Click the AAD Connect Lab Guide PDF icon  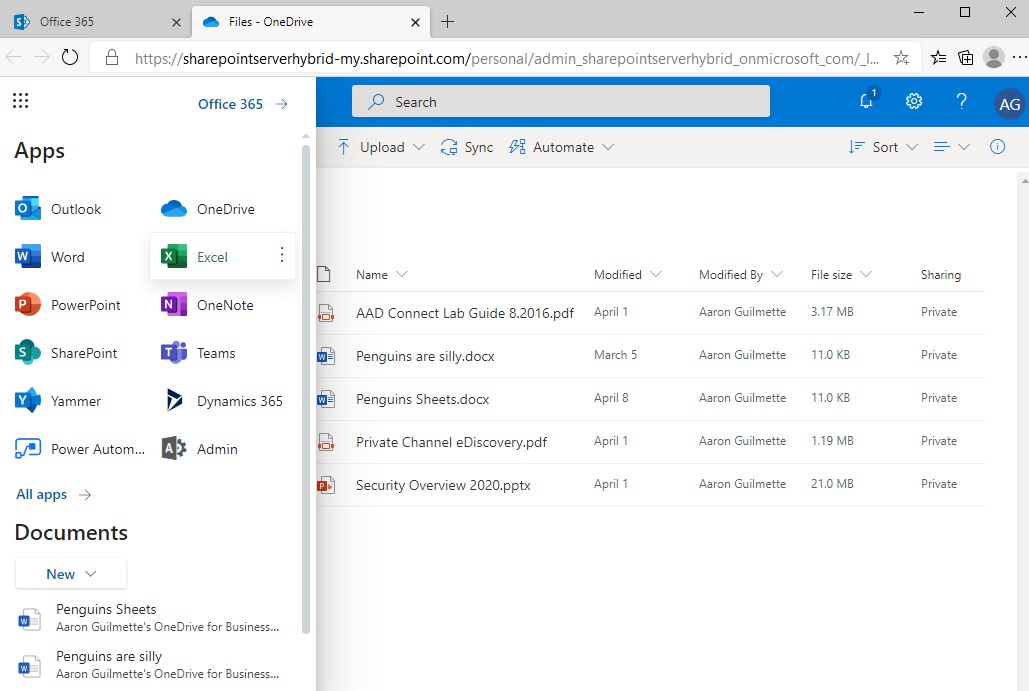click(x=326, y=312)
